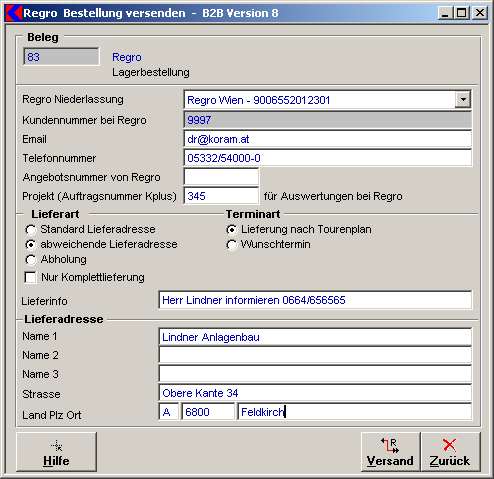494x479 pixels.
Task: Click the Plz field showing 6800
Action: (208, 412)
